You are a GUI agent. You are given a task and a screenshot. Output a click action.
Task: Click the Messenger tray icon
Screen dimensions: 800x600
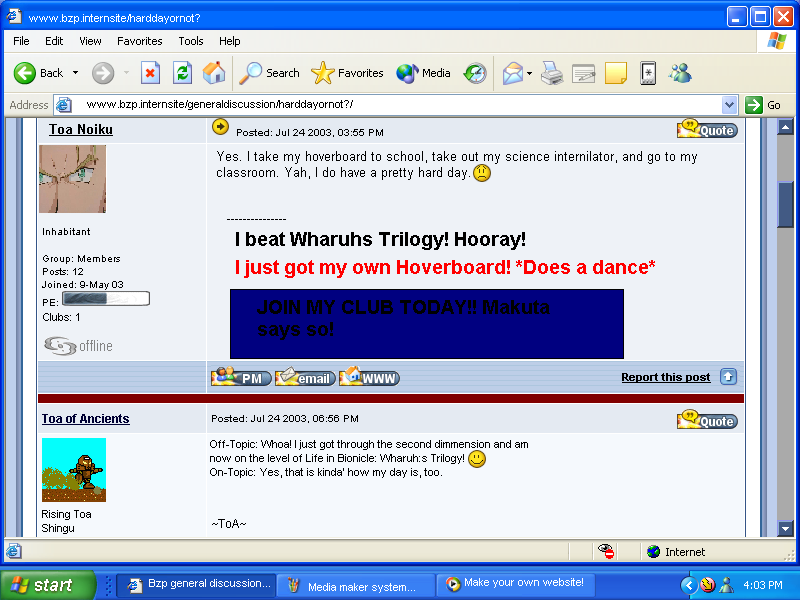pyautogui.click(x=726, y=585)
